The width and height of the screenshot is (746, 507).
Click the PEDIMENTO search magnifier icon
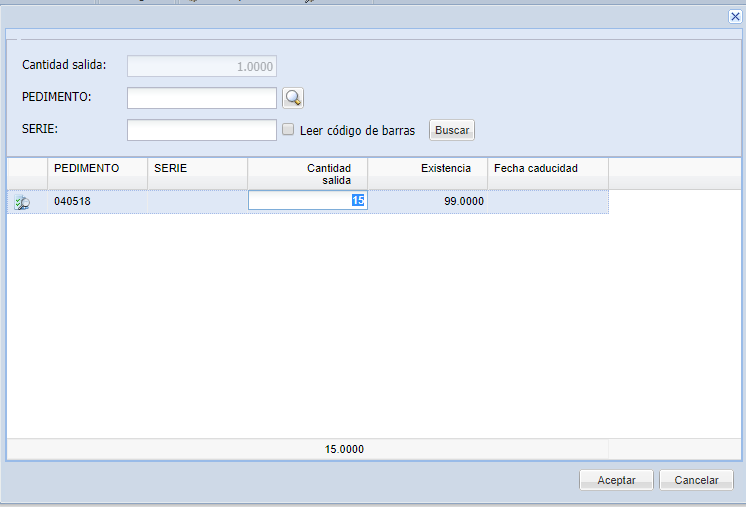coord(292,97)
